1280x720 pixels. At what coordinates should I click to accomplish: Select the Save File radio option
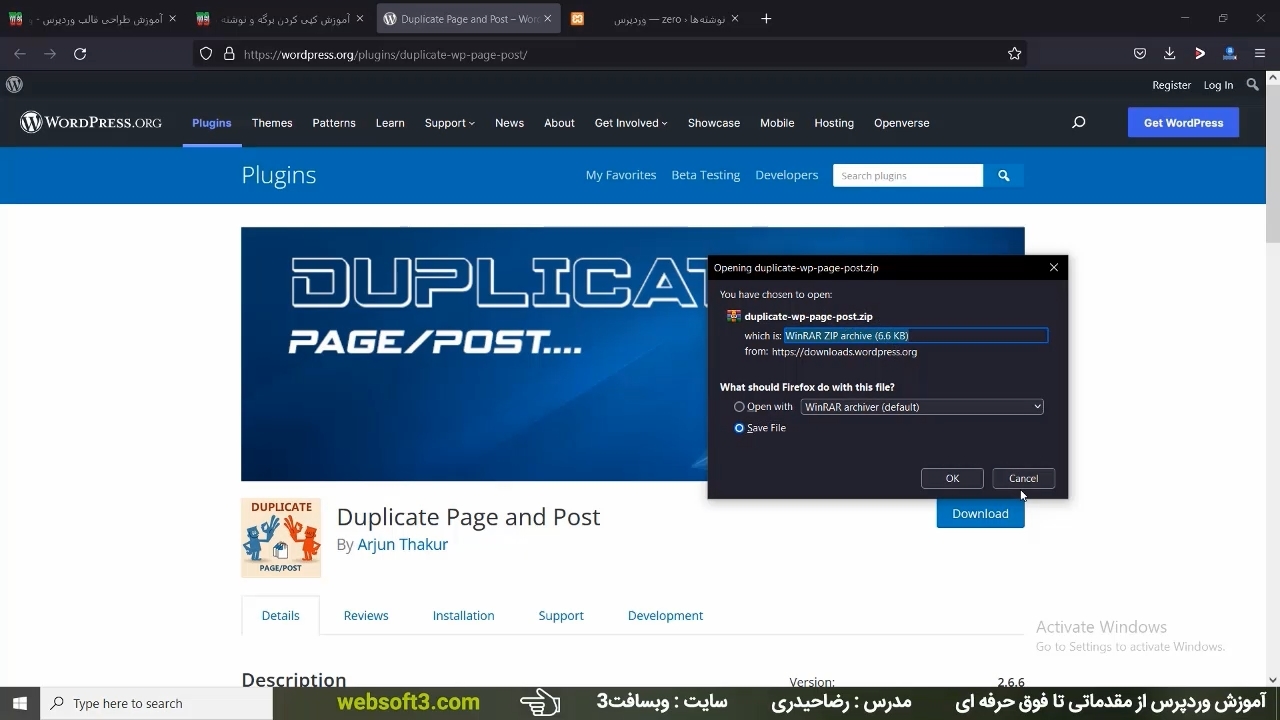click(x=740, y=428)
